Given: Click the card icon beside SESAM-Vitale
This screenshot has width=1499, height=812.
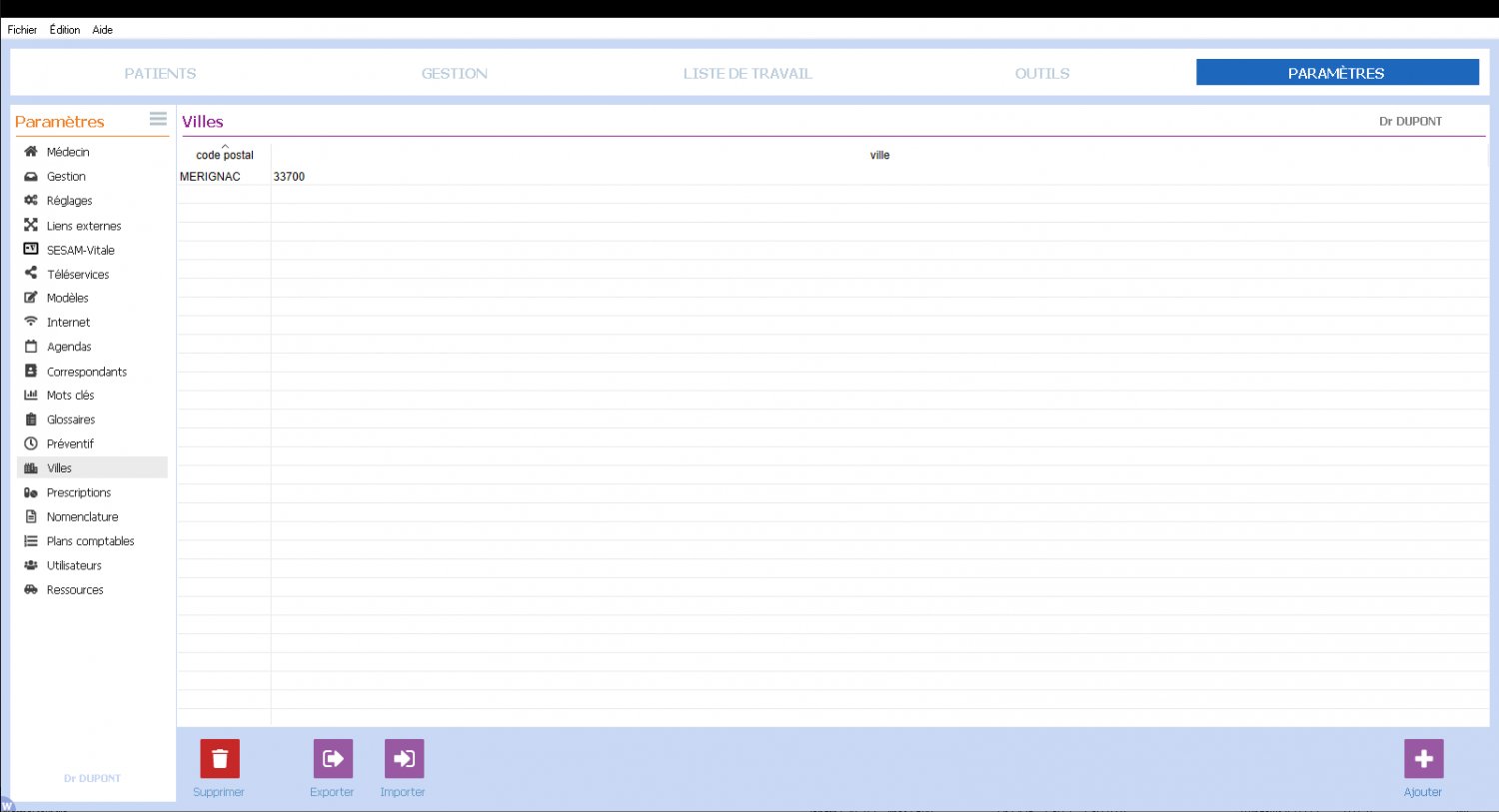Looking at the screenshot, I should 31,249.
